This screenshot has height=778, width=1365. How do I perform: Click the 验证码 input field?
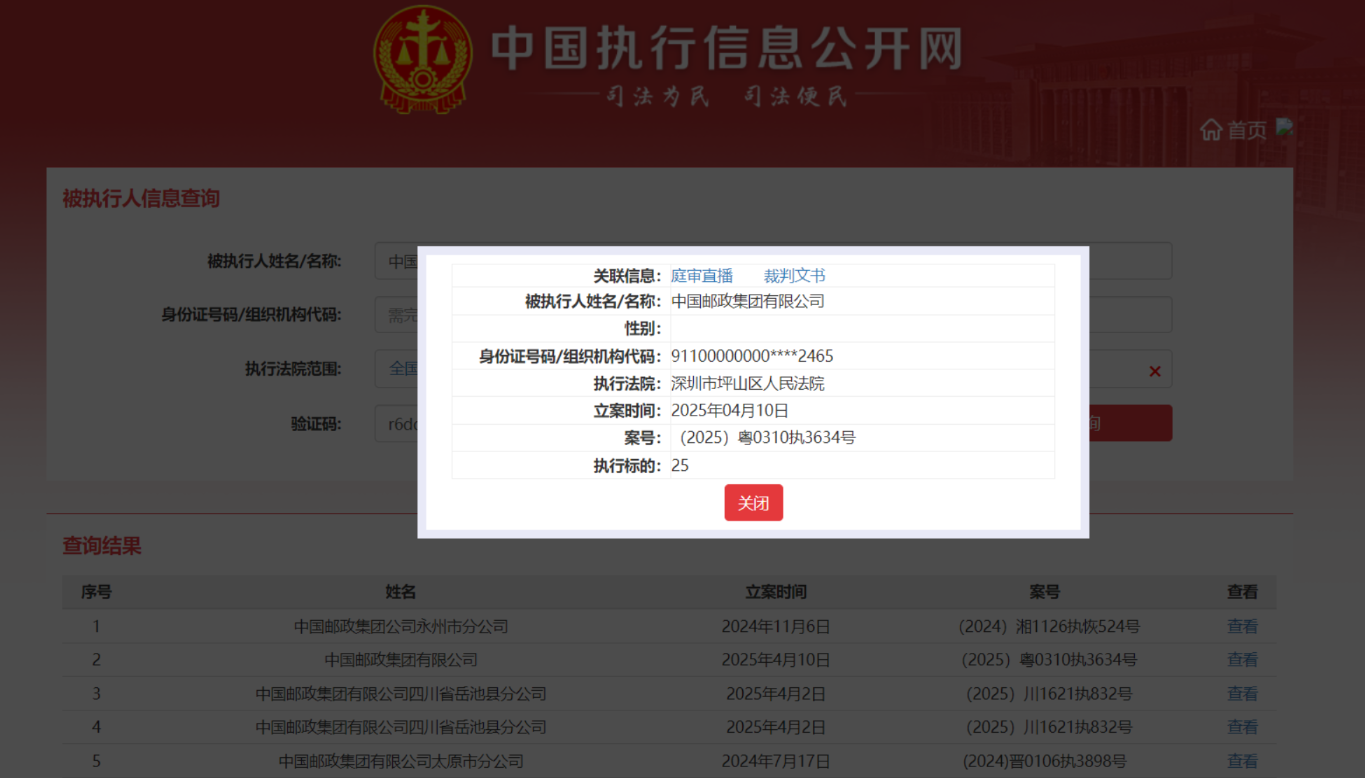pos(396,423)
